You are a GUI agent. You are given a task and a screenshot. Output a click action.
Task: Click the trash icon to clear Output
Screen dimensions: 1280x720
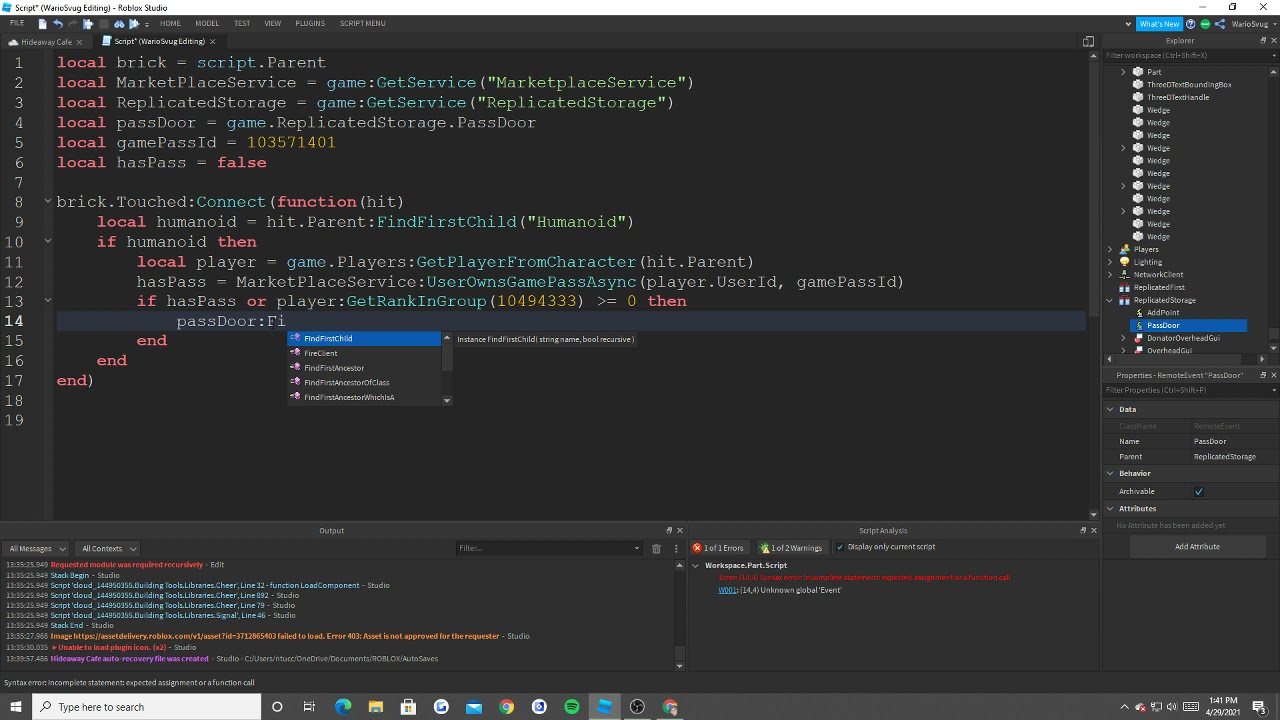click(656, 548)
